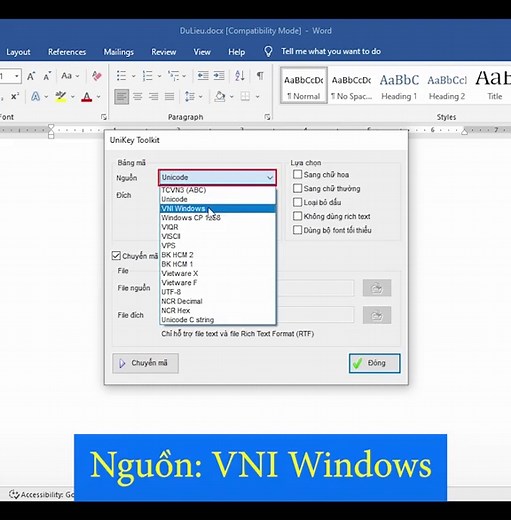Image resolution: width=511 pixels, height=520 pixels.
Task: Click the Clear All Formatting eraser icon
Action: (97, 76)
